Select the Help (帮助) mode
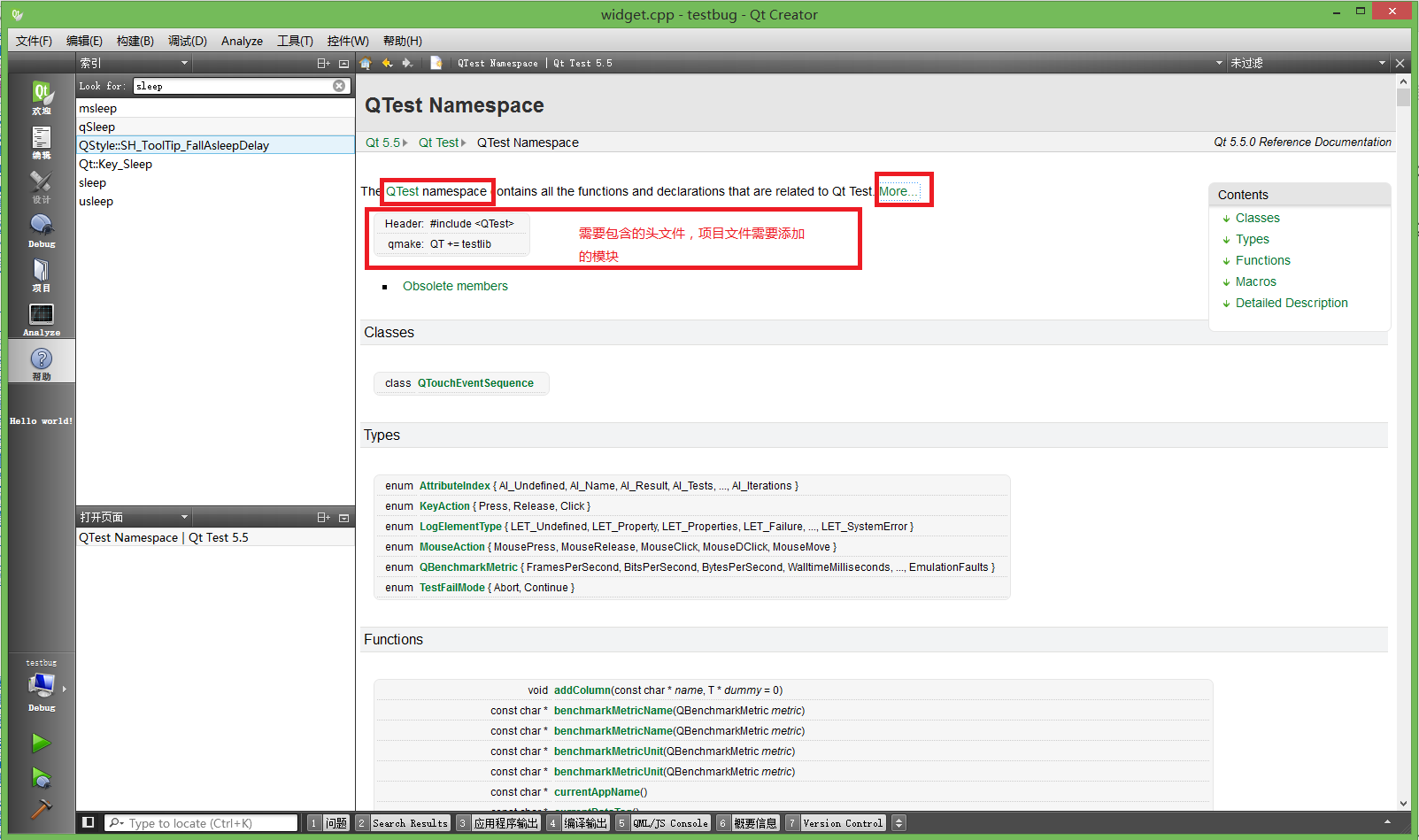Image resolution: width=1419 pixels, height=840 pixels. pyautogui.click(x=42, y=363)
